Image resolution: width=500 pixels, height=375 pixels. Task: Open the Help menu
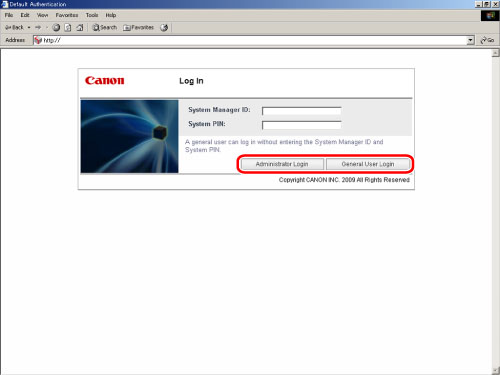[x=111, y=15]
